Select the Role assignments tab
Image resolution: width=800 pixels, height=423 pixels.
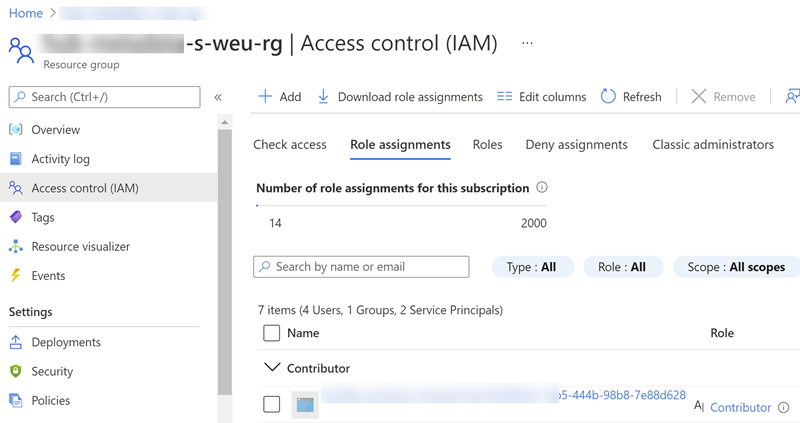pos(400,145)
